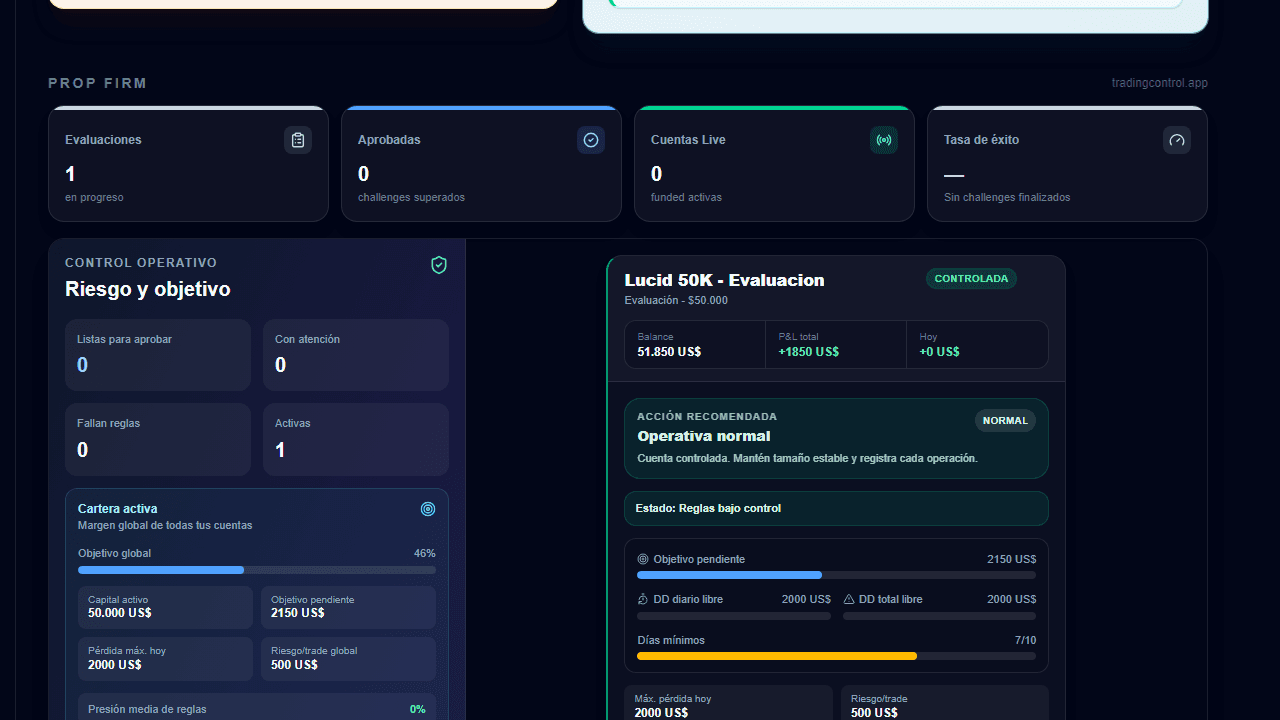
Task: Select the Fallan reglas tile
Action: tap(158, 439)
